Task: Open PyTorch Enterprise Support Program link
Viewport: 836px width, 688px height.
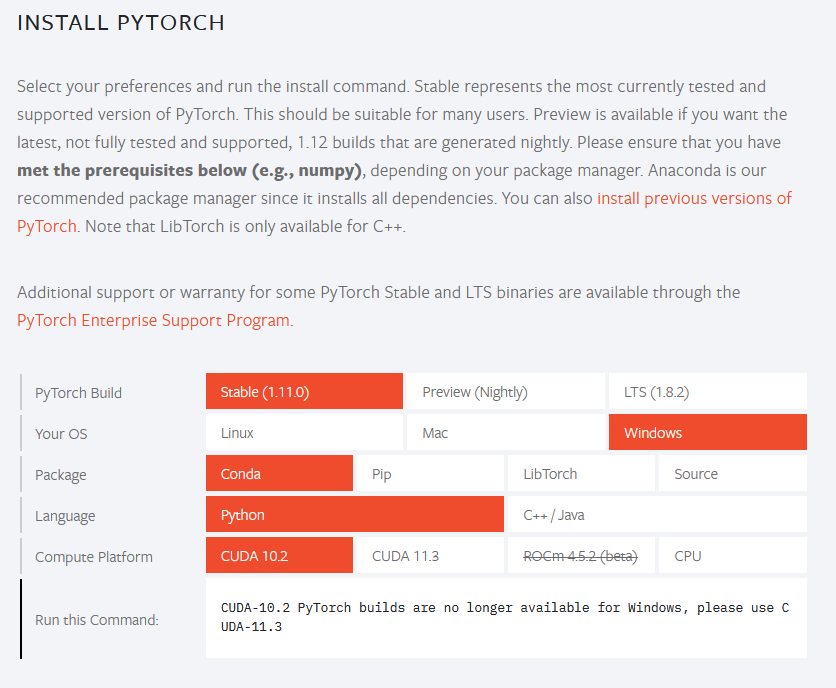Action: coord(153,321)
